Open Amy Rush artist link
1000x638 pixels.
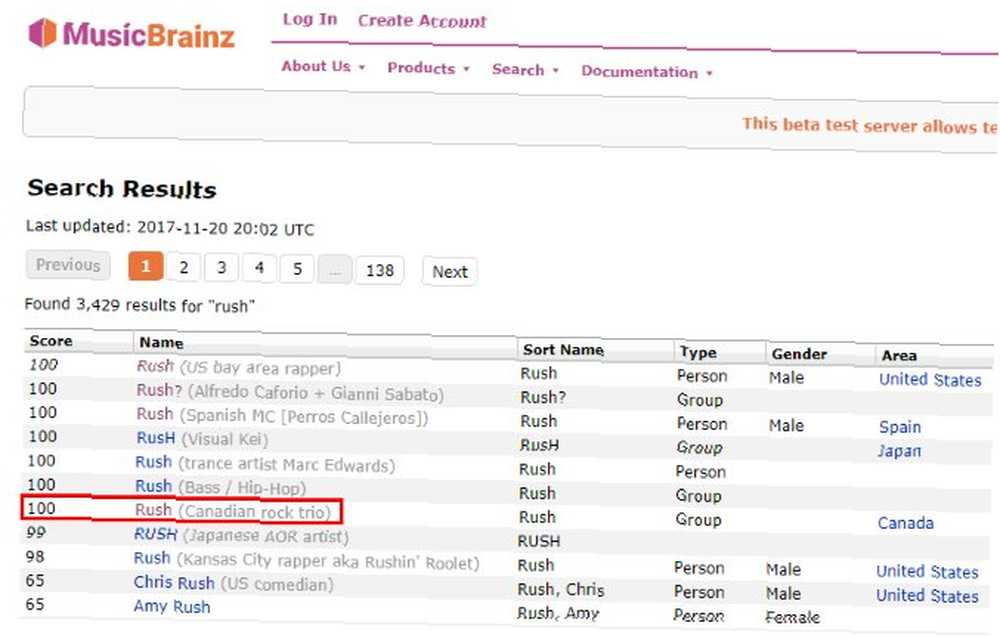[172, 606]
